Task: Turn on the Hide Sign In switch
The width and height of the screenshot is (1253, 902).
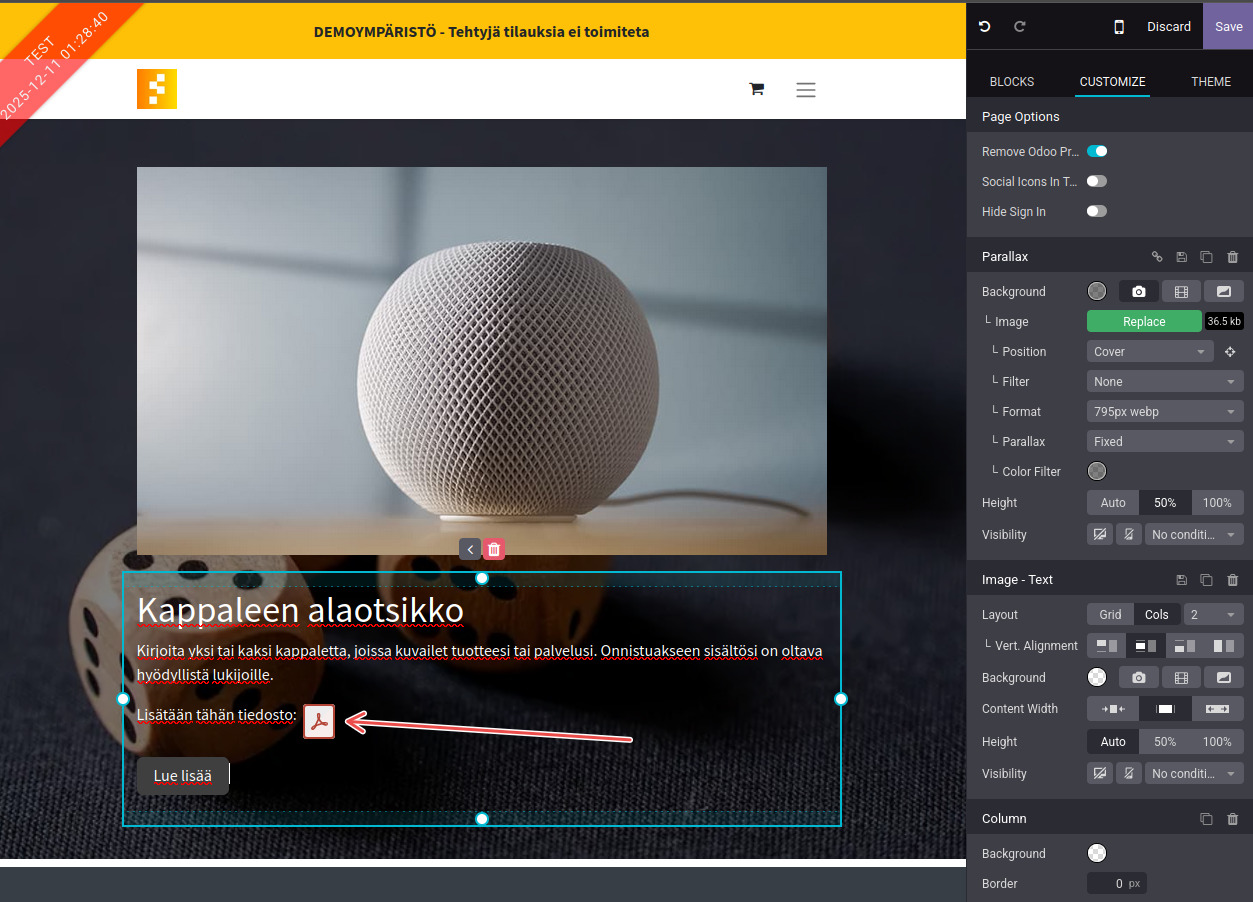Action: [x=1097, y=212]
